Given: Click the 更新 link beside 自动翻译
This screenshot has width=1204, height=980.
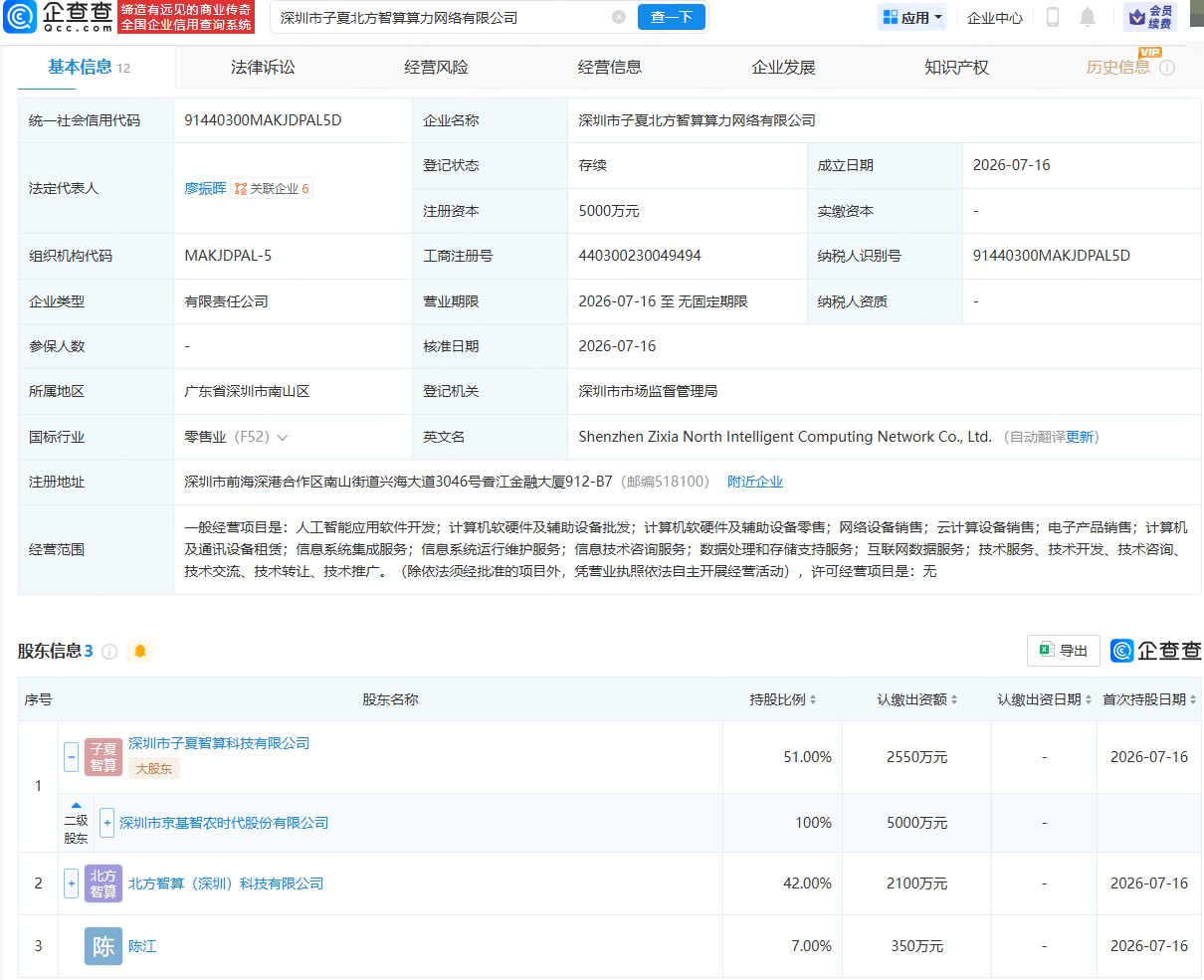Looking at the screenshot, I should [x=1079, y=437].
